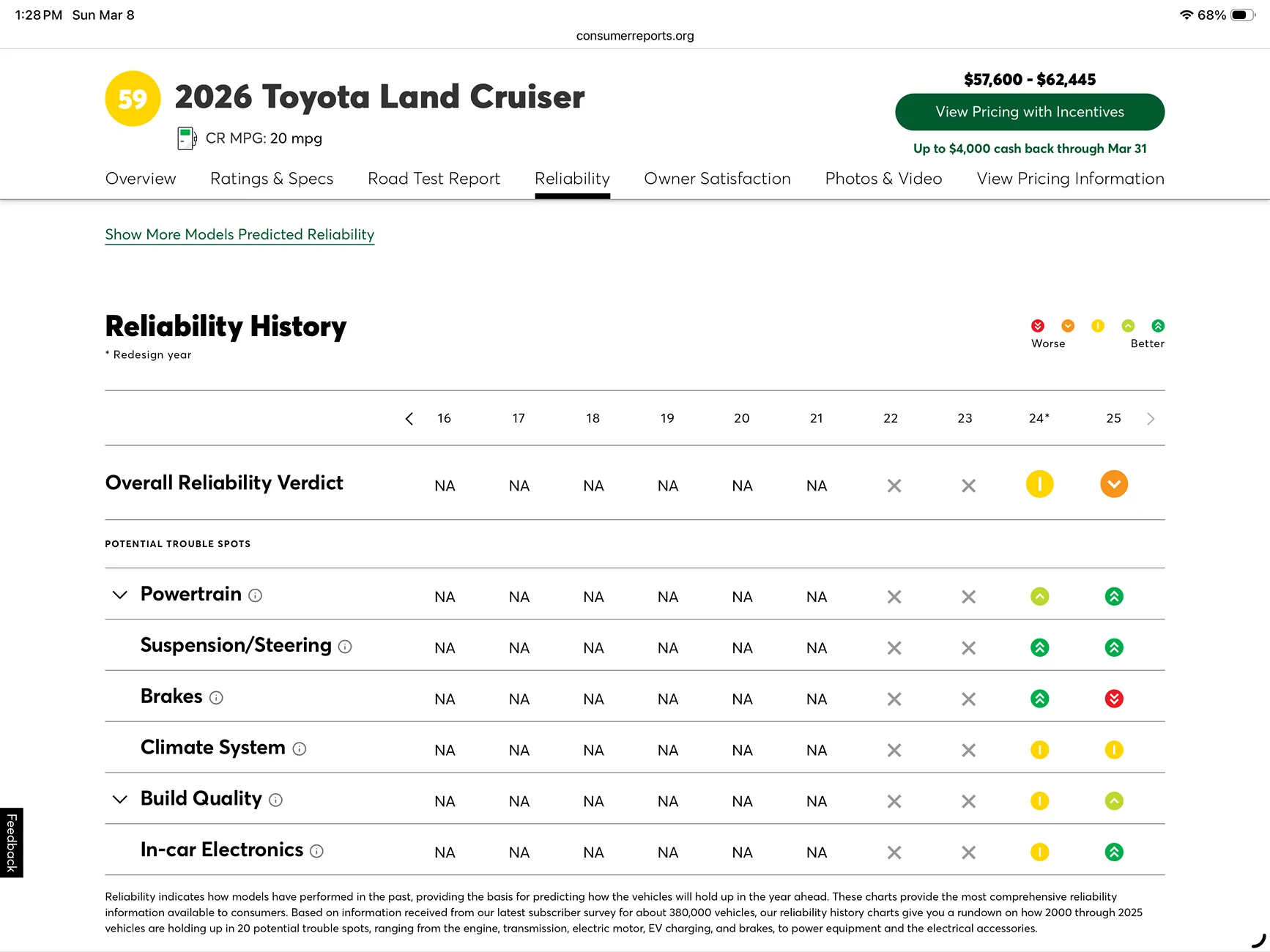Tap the yellow 2024 overall verdict icon

click(x=1039, y=484)
